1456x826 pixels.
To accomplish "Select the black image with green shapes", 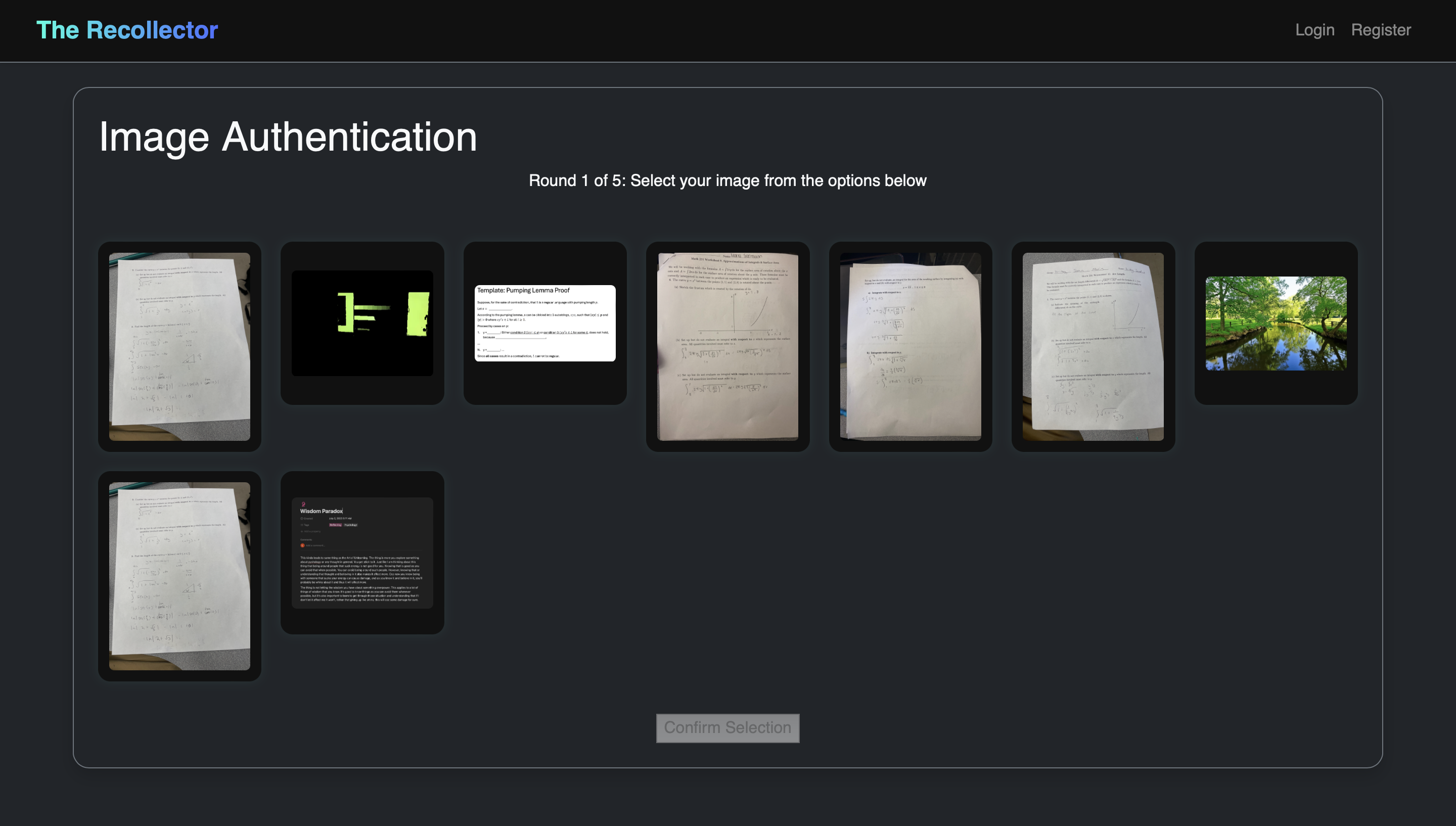I will pyautogui.click(x=362, y=323).
